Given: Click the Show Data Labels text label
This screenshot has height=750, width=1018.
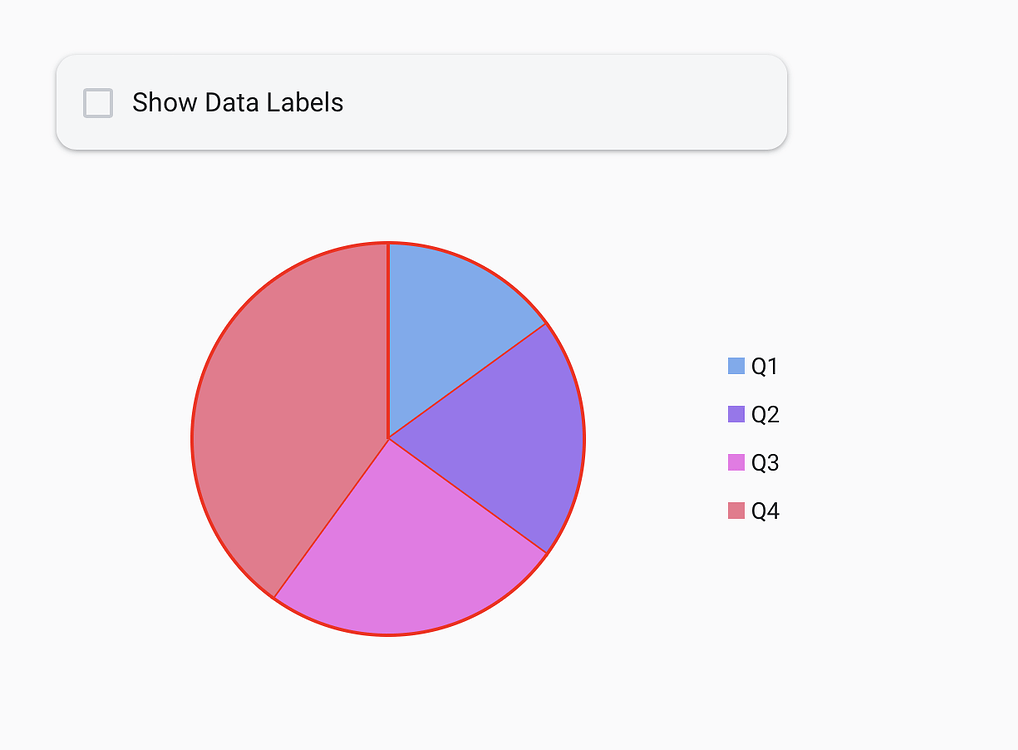Looking at the screenshot, I should point(237,102).
